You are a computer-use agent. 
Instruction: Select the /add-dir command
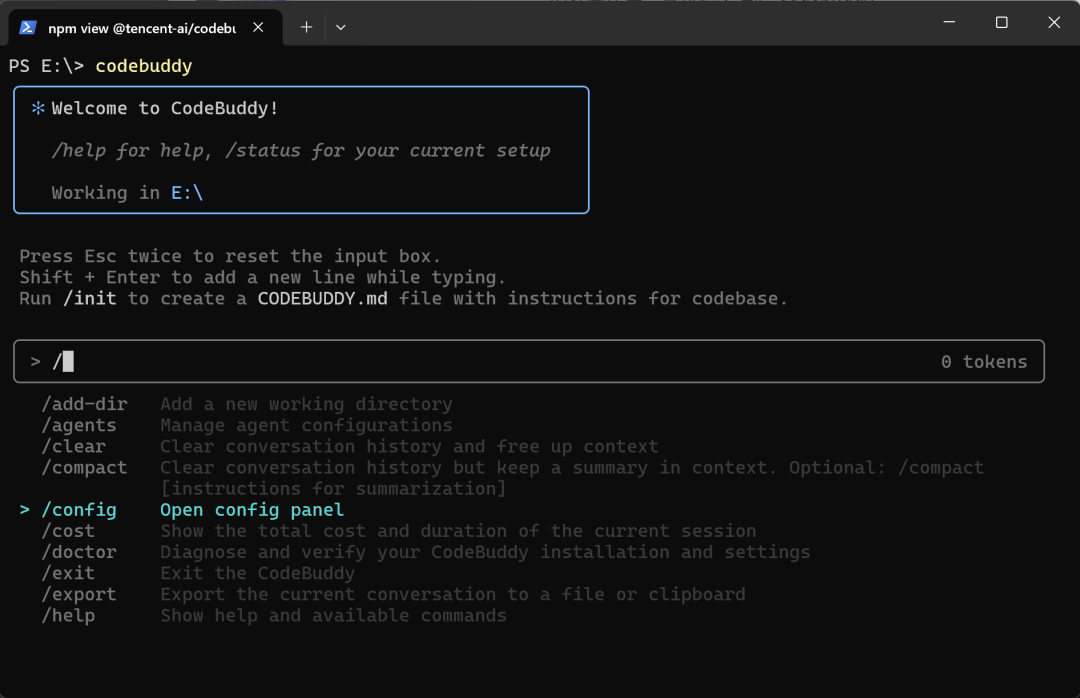pyautogui.click(x=84, y=404)
